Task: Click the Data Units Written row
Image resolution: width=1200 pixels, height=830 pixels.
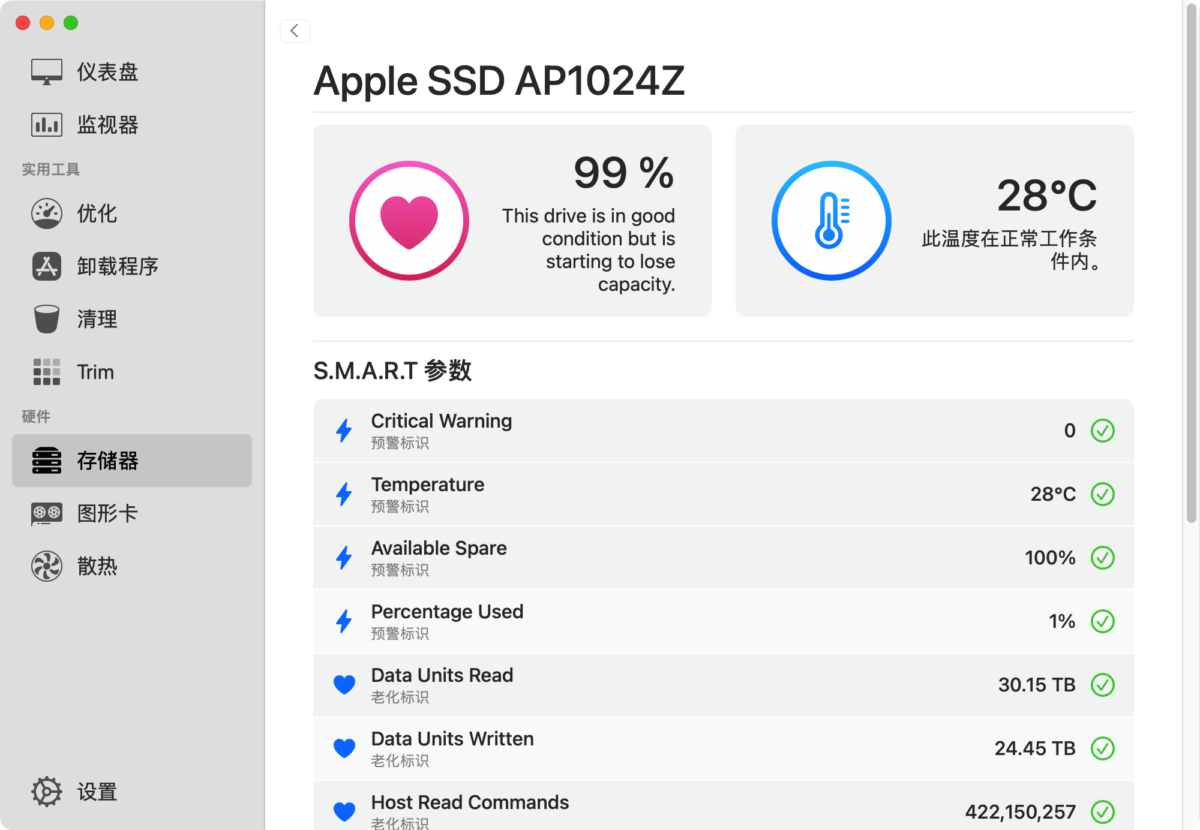Action: pyautogui.click(x=723, y=748)
